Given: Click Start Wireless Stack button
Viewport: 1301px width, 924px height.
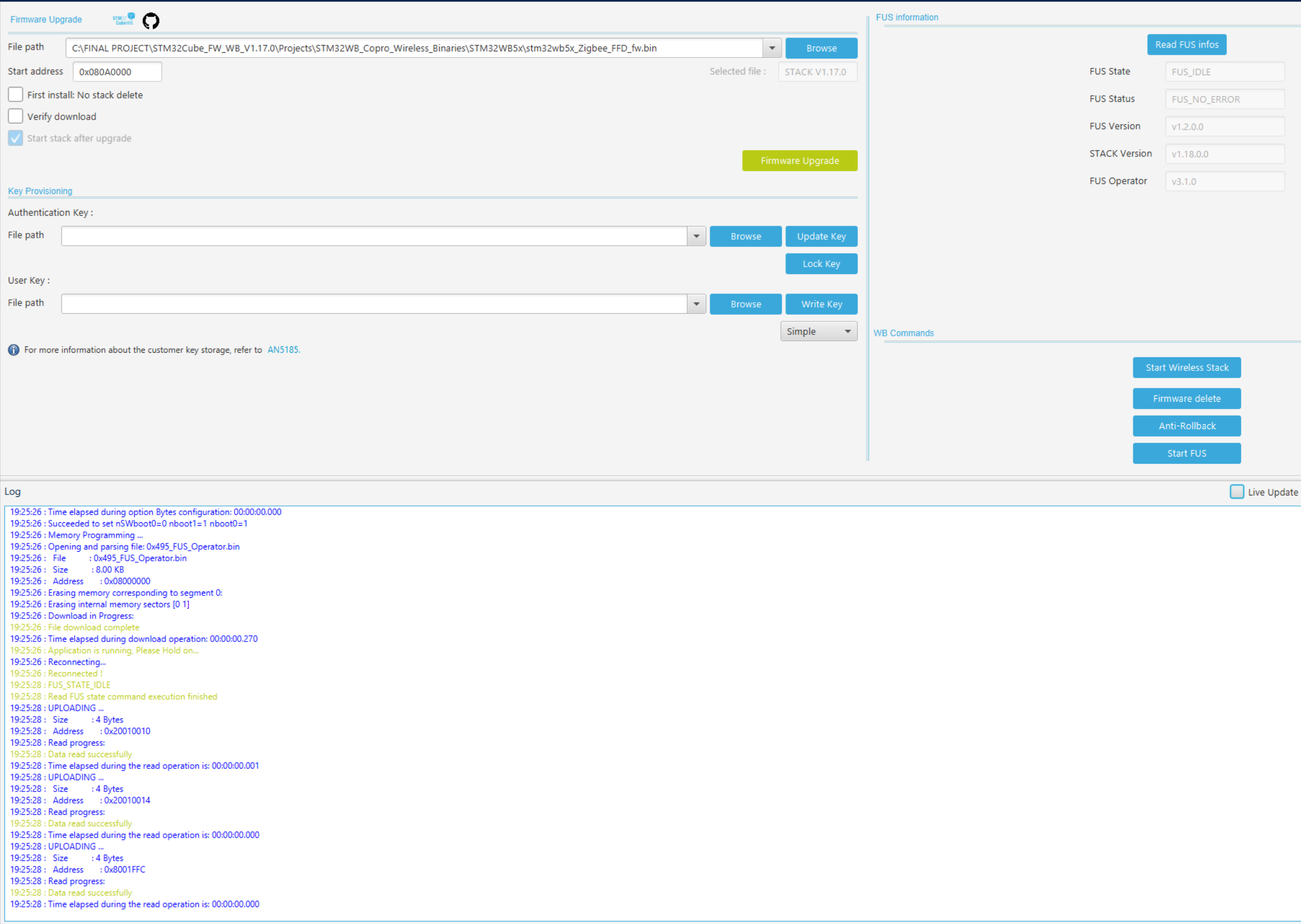Looking at the screenshot, I should 1187,368.
